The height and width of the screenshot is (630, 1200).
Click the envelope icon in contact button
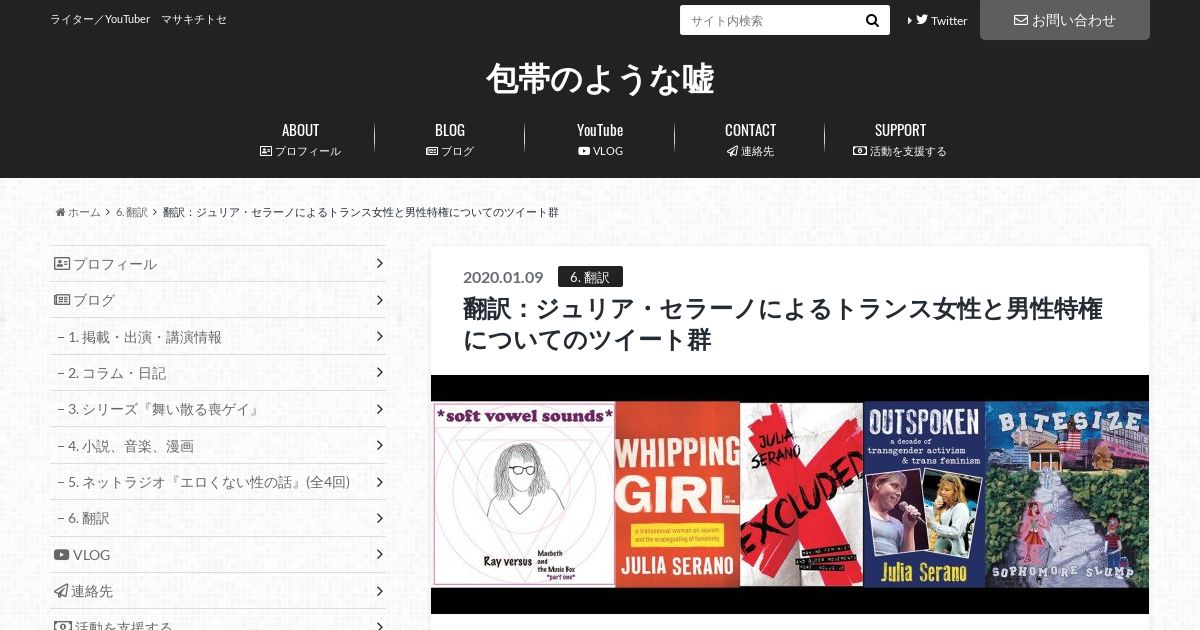pos(1021,19)
